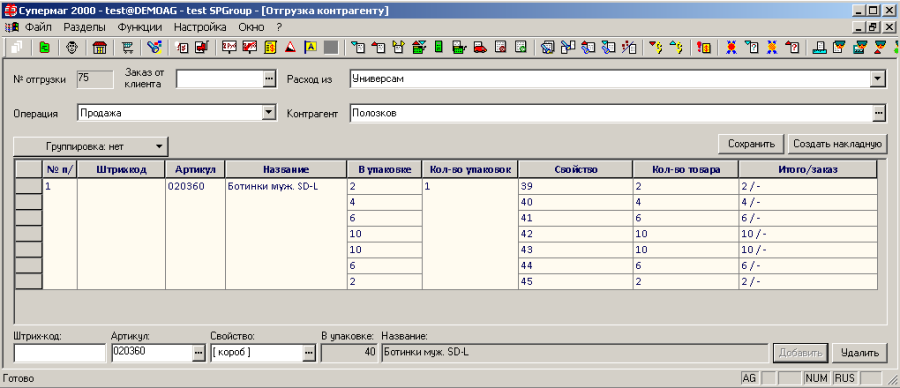Click the Итого/заказ cell showing 4 / -
The width and height of the screenshot is (900, 388).
point(808,202)
